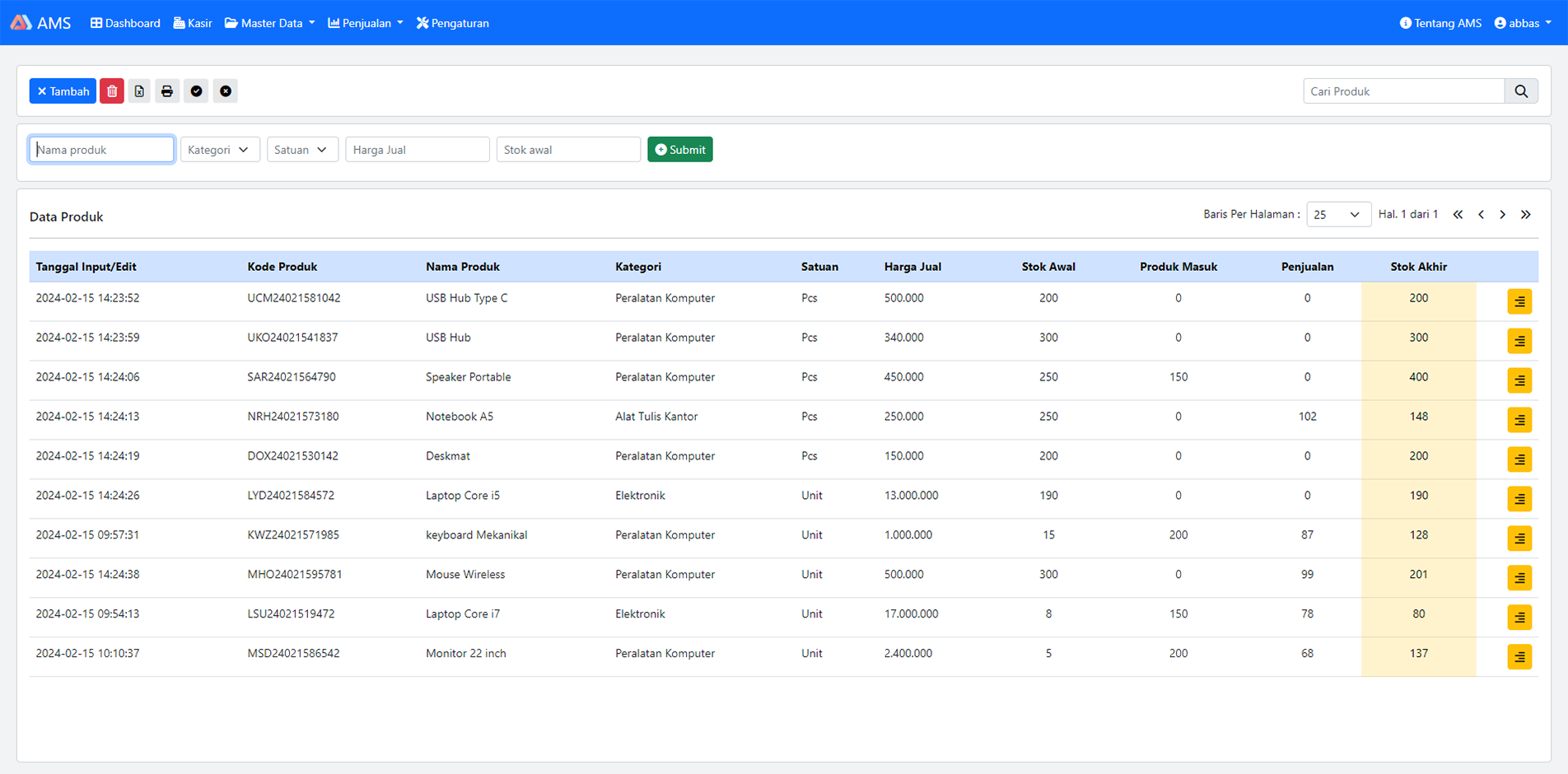Open action menu for Monitor 22 inch
The height and width of the screenshot is (774, 1568).
click(1519, 657)
